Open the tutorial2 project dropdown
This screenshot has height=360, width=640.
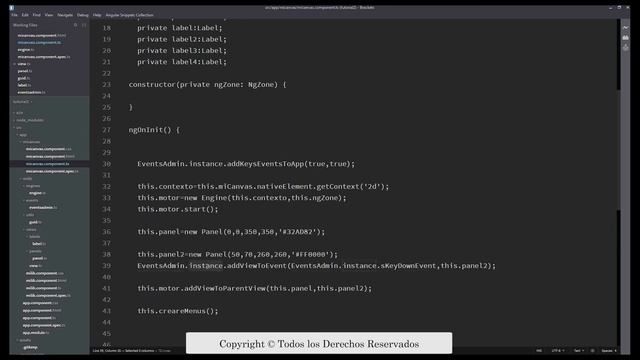point(22,102)
